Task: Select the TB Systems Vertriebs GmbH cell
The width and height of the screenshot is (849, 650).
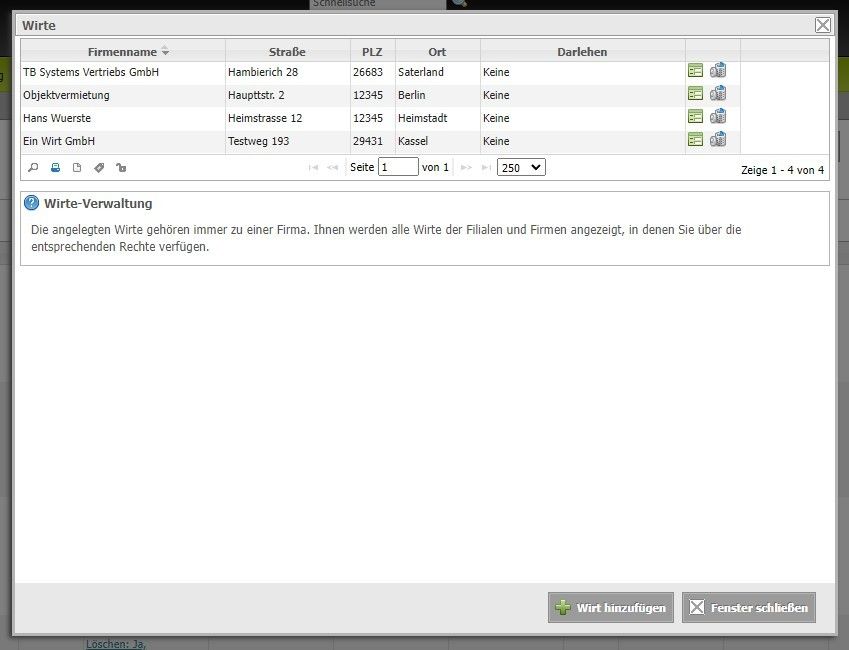Action: (123, 72)
